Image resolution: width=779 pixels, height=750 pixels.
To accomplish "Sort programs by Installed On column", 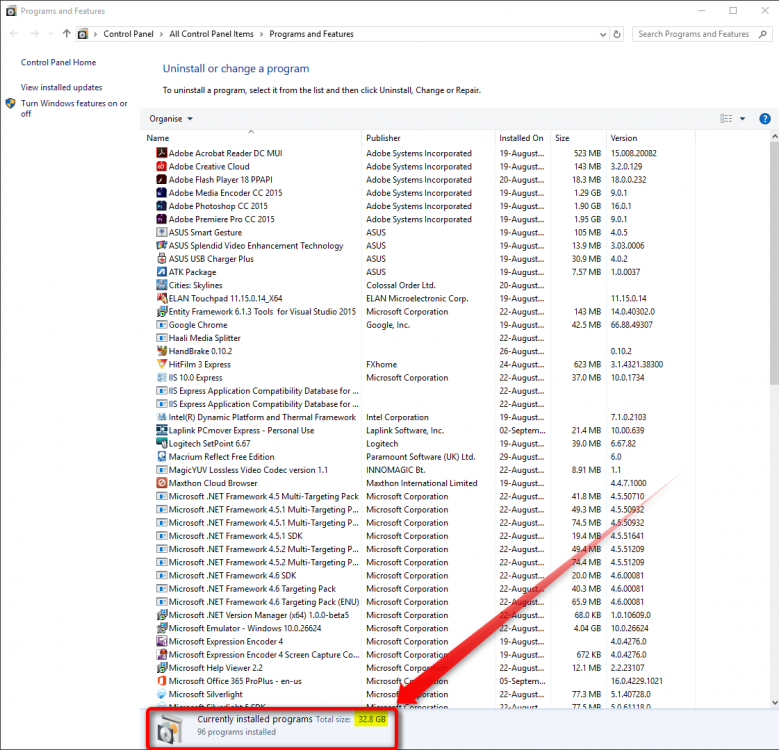I will [x=521, y=138].
